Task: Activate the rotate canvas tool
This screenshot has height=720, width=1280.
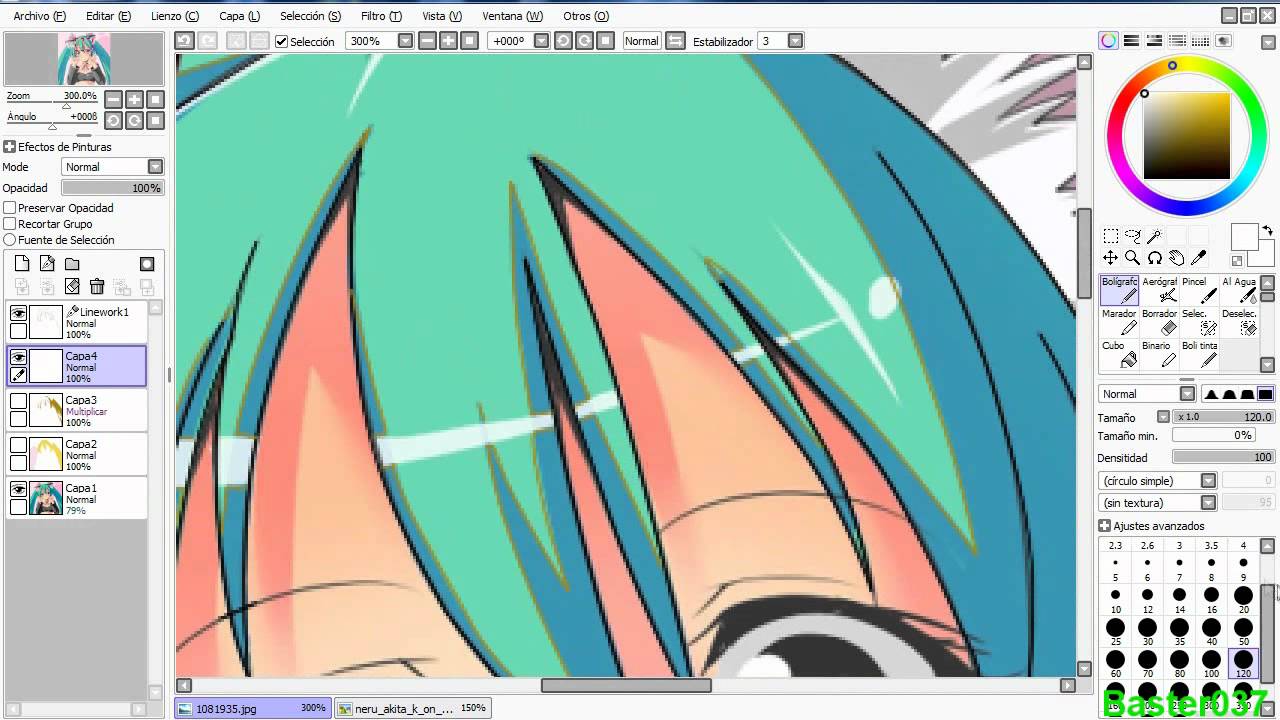Action: pos(1155,258)
